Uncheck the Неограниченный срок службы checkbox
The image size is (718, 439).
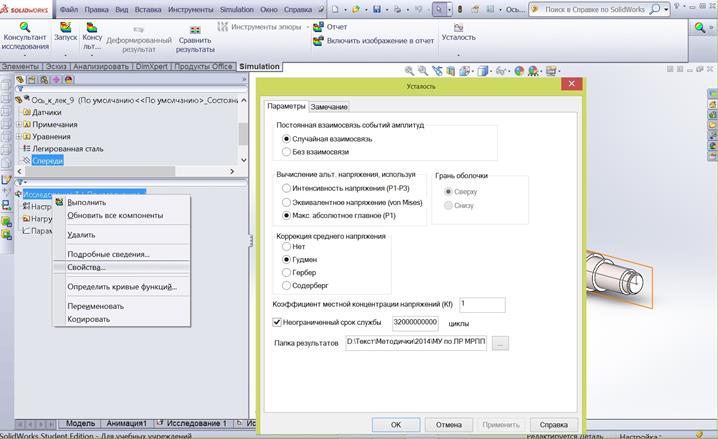point(278,322)
